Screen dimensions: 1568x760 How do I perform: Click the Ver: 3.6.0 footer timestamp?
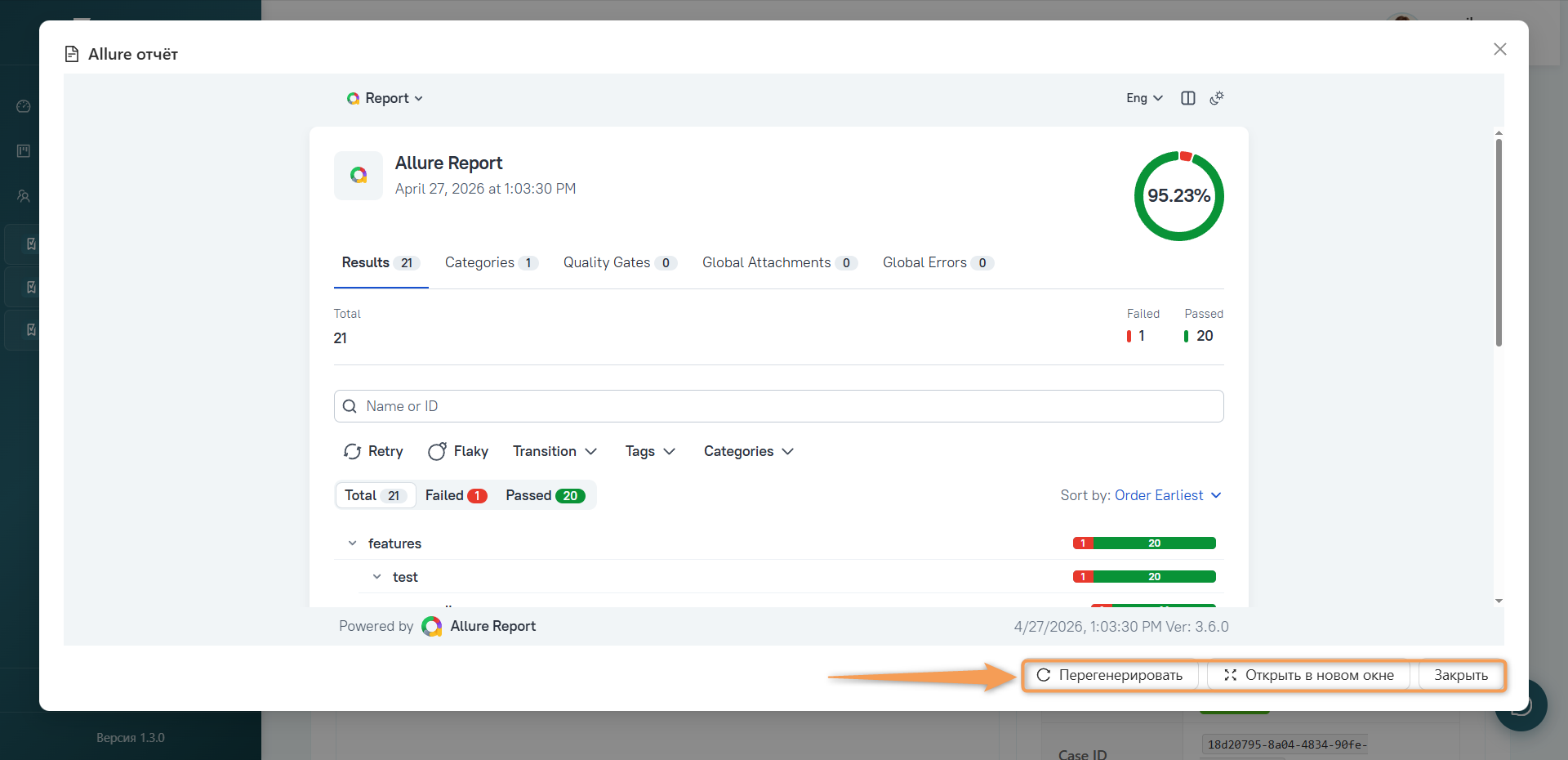[1121, 627]
